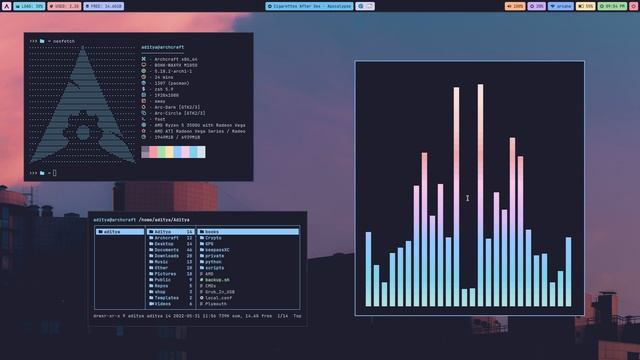Screen dimensions: 640x360
Task: Click the volume 100% indicator
Action: click(515, 6)
